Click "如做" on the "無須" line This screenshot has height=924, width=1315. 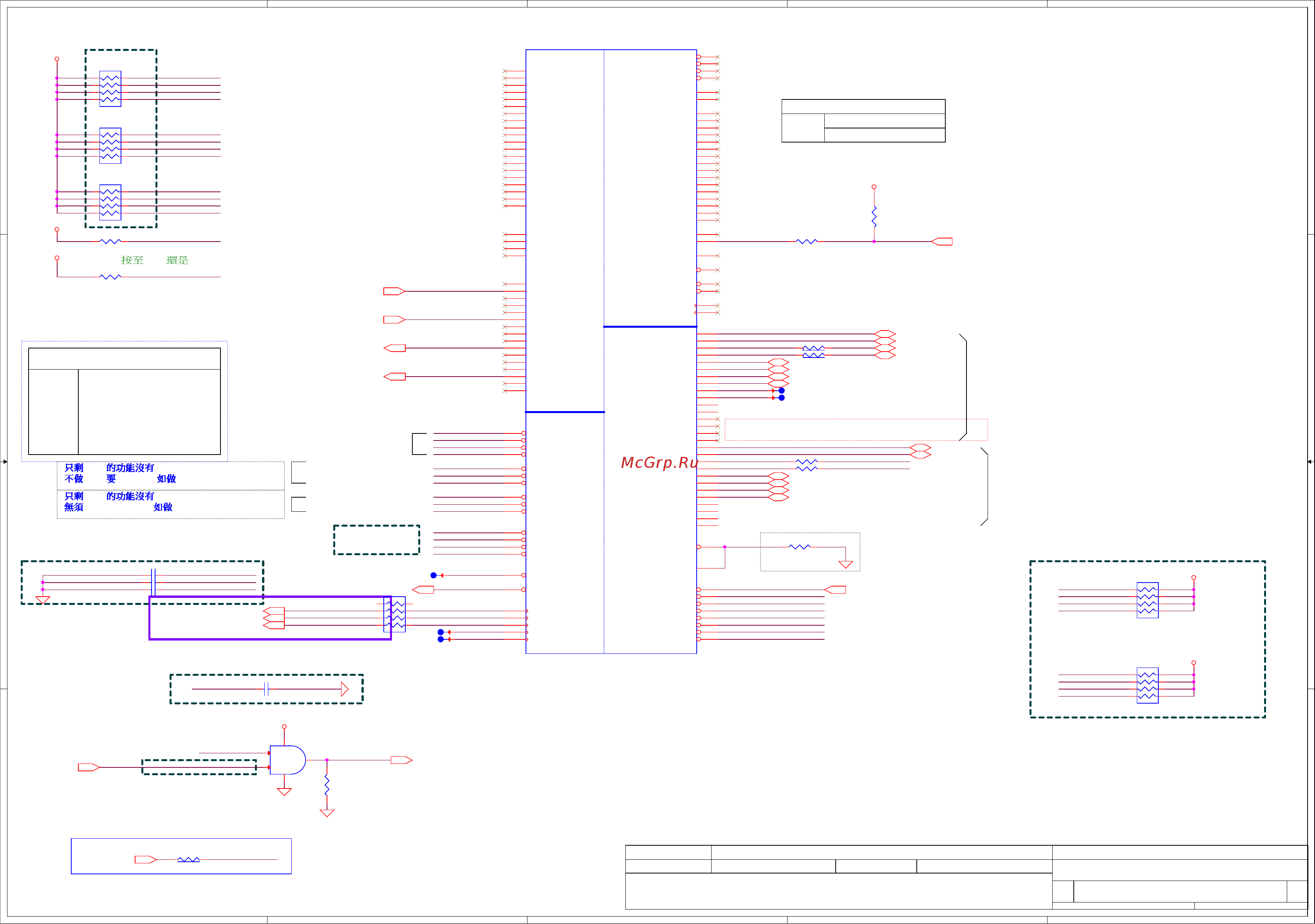click(x=163, y=507)
